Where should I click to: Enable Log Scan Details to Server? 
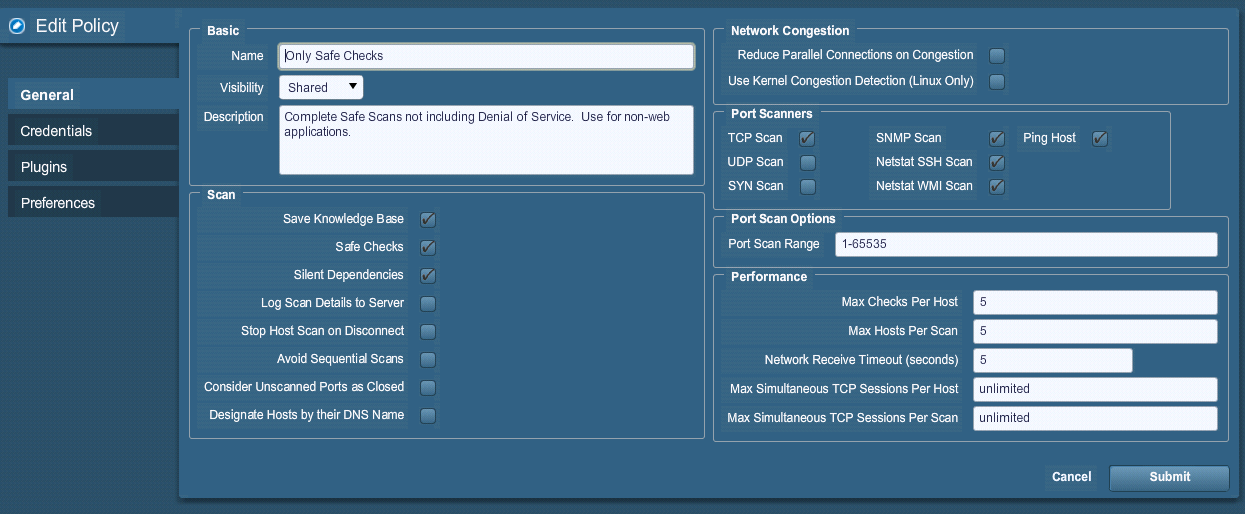tap(428, 303)
